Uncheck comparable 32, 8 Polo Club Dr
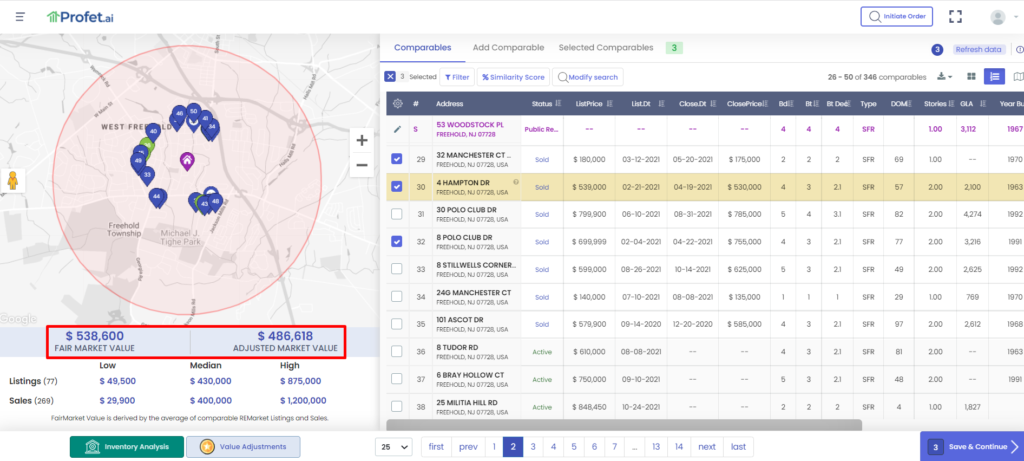This screenshot has height=461, width=1024. 396,242
